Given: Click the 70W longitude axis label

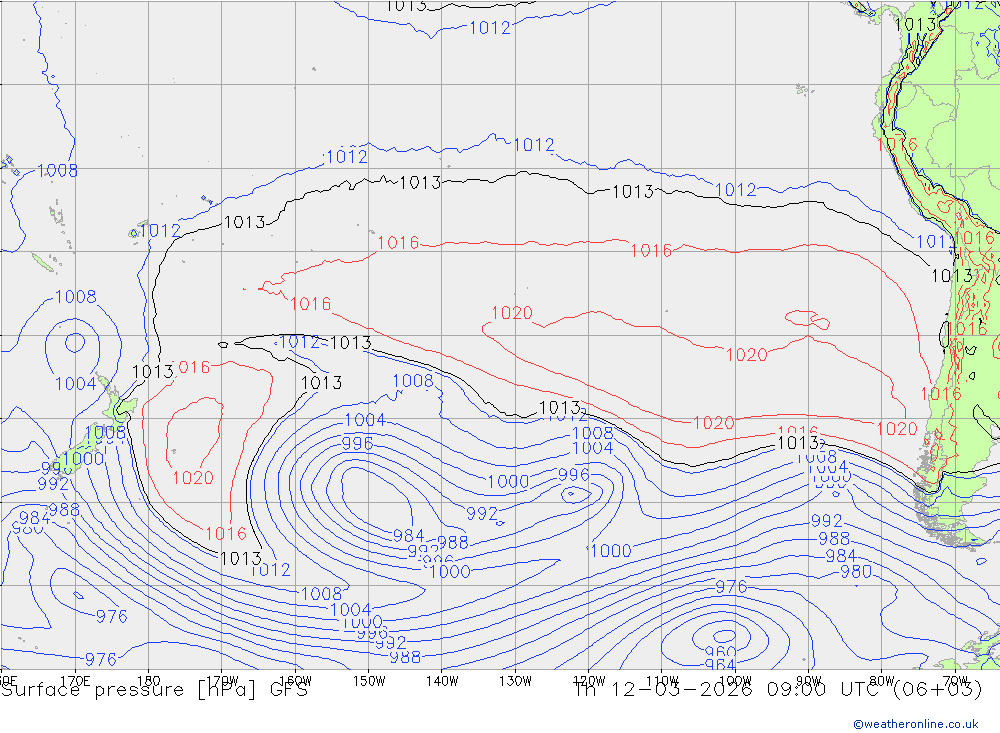Looking at the screenshot, I should click(x=955, y=681).
